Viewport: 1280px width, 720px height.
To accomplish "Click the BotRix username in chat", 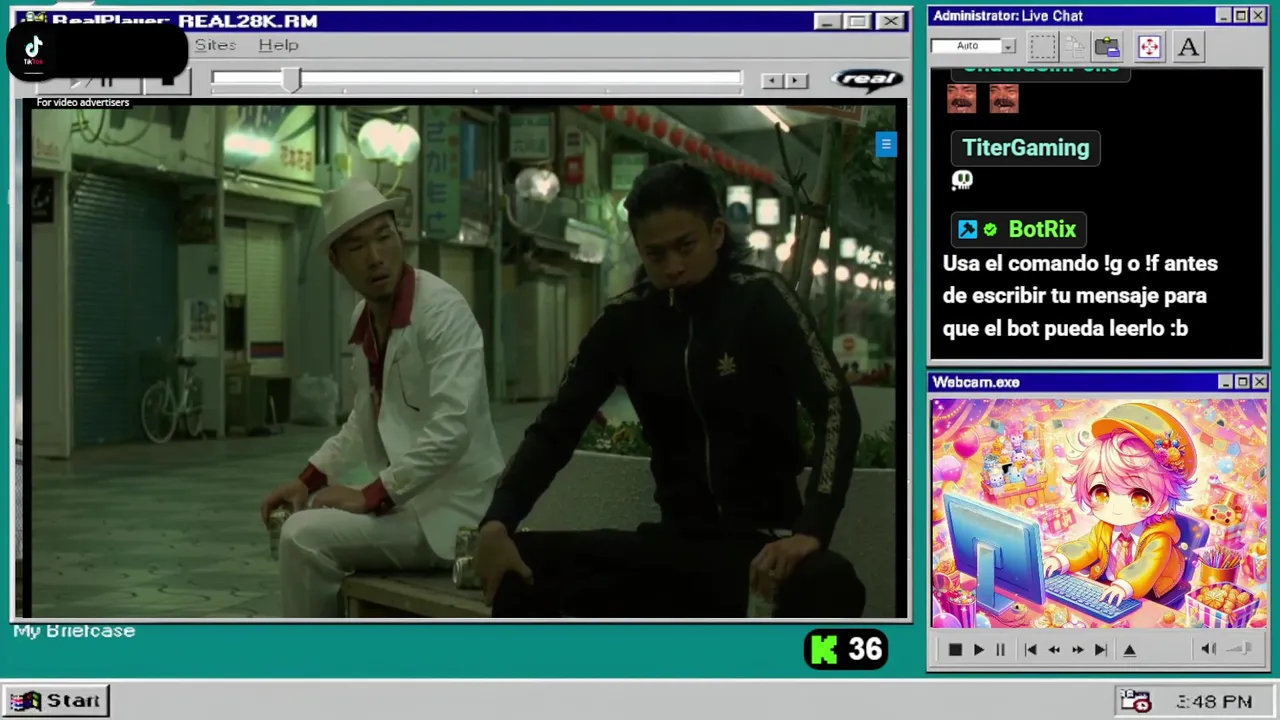I will tap(1042, 230).
